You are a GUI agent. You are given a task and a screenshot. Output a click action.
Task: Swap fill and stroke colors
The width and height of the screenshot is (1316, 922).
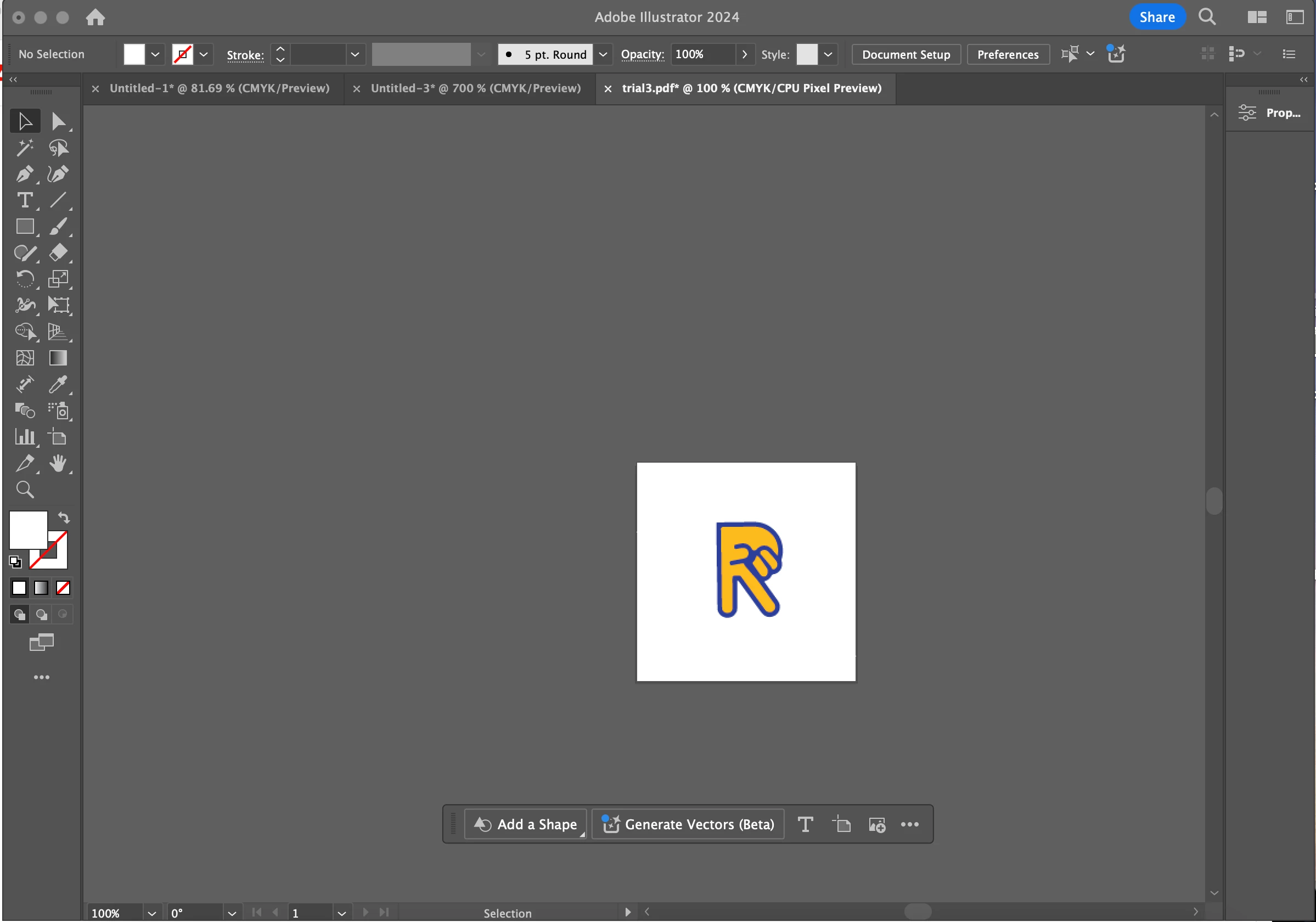tap(64, 518)
